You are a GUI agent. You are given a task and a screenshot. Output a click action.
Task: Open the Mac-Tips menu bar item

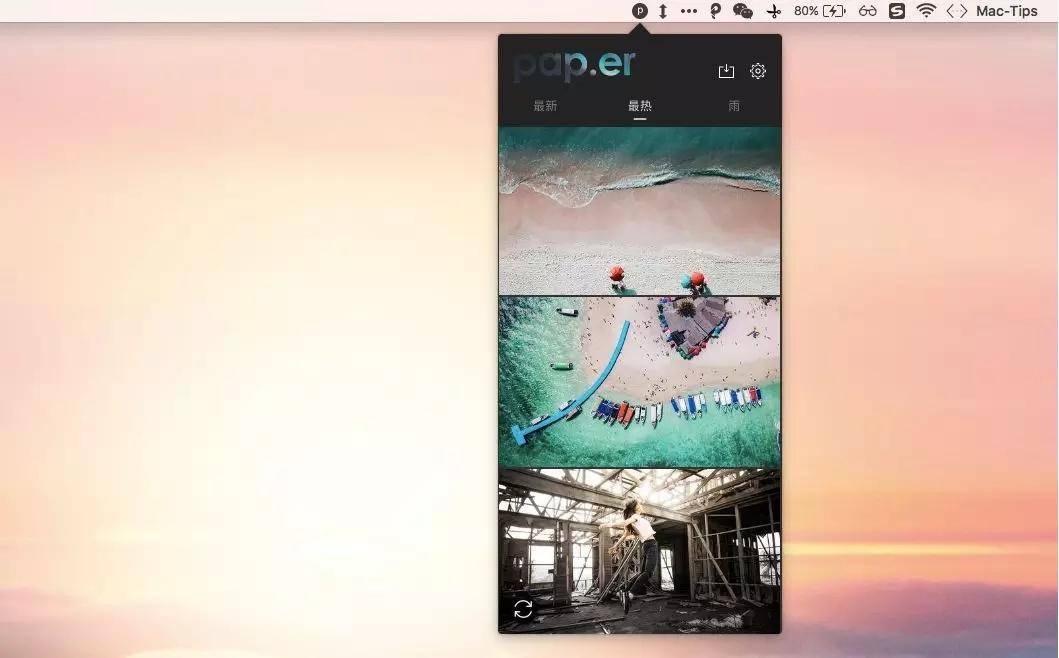[x=1007, y=11]
